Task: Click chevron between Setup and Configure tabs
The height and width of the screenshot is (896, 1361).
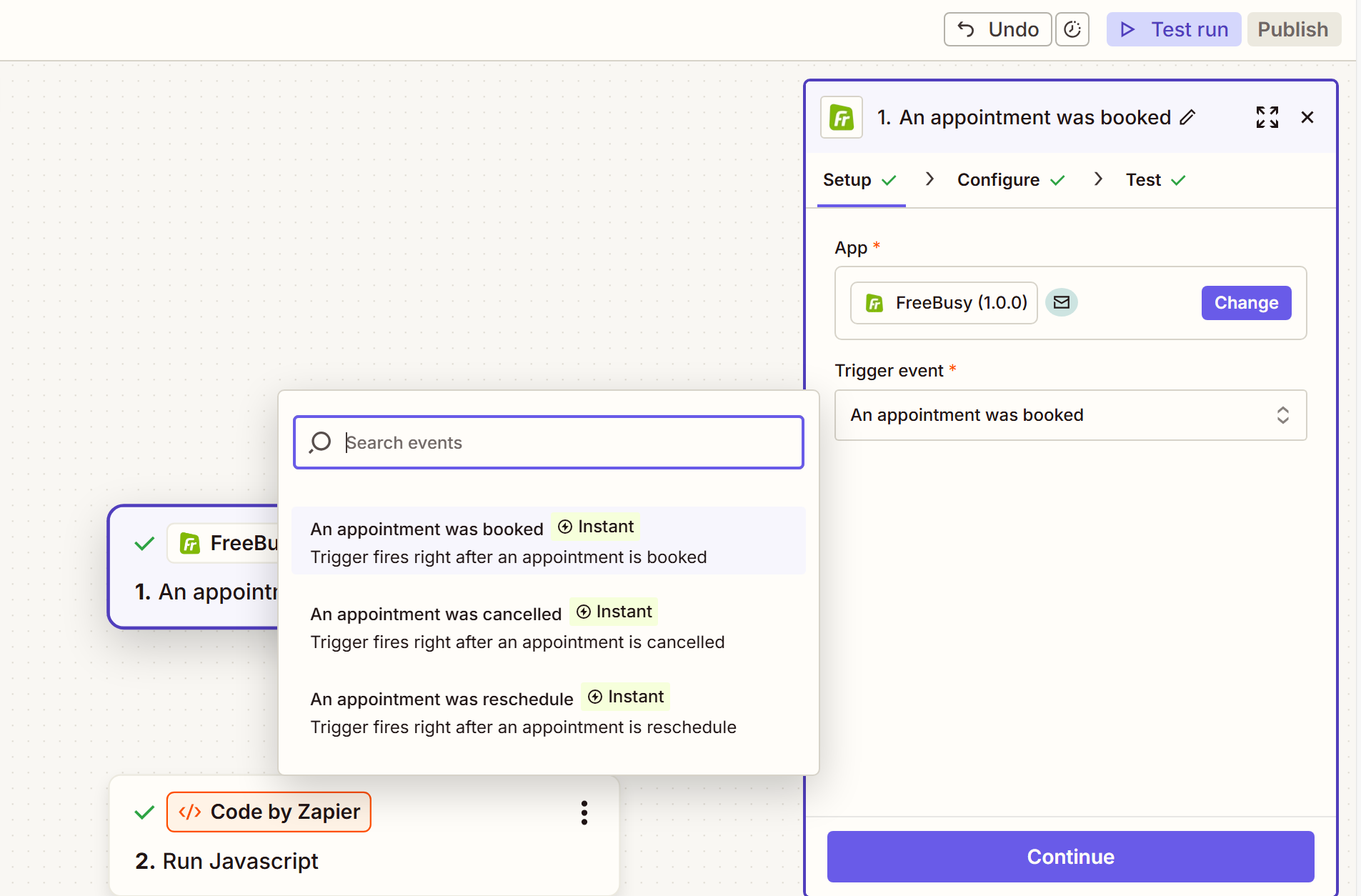Action: pos(929,179)
